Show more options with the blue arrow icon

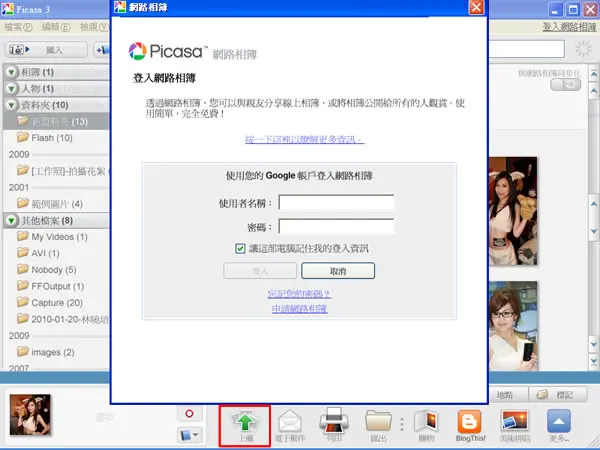(559, 421)
